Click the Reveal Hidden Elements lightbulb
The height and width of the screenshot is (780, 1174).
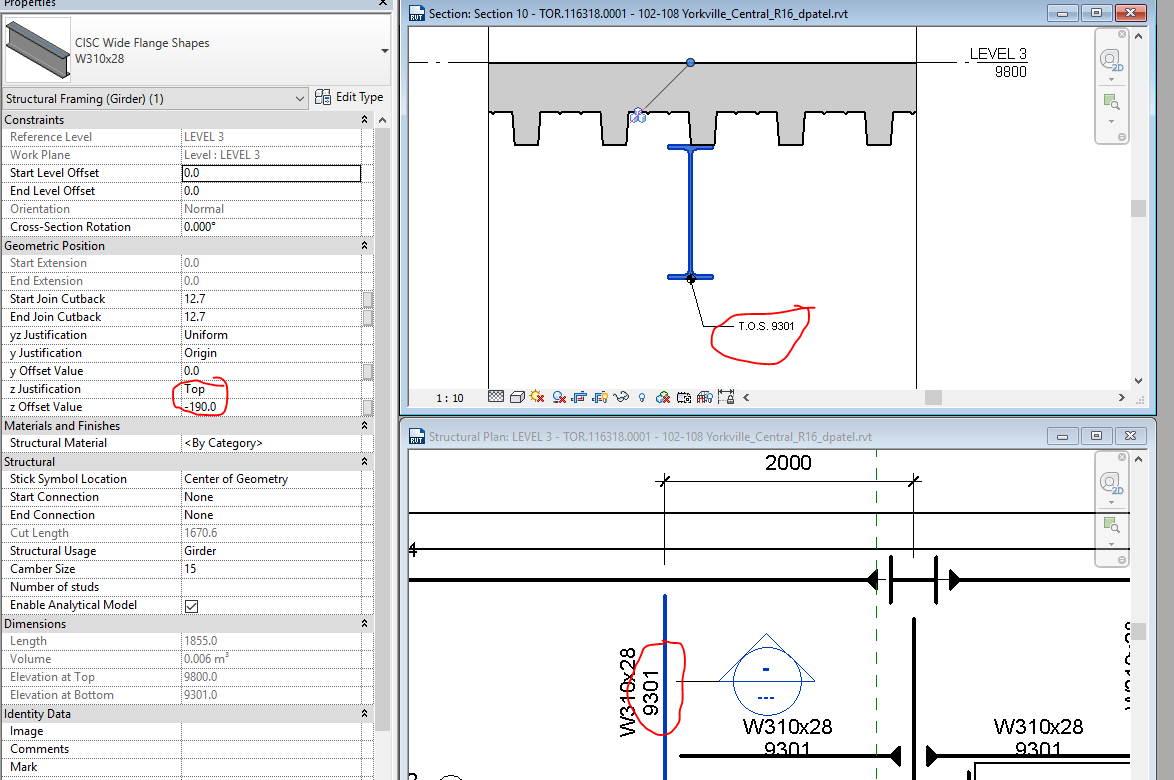[641, 396]
